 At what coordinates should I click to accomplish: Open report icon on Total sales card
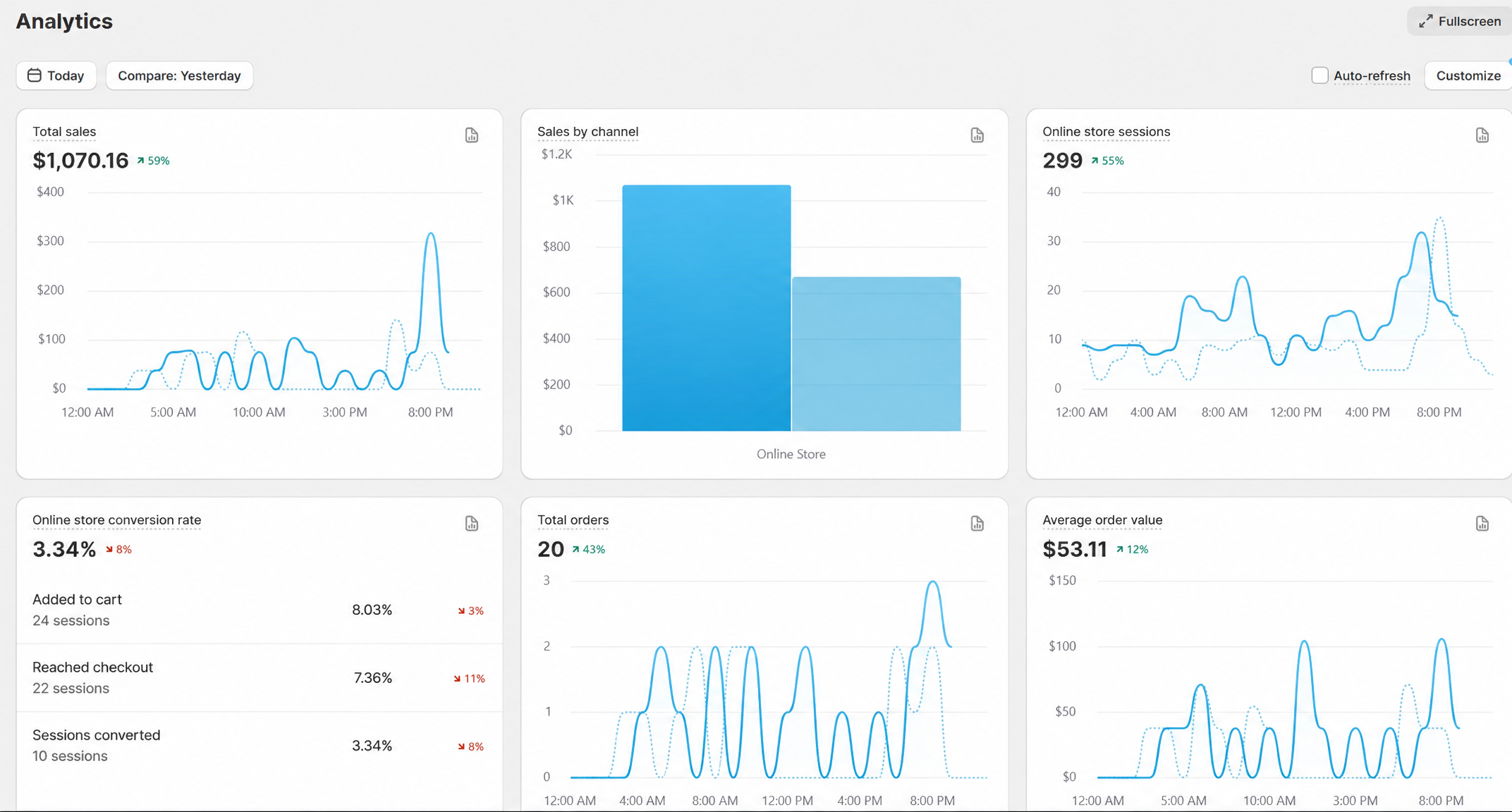472,135
